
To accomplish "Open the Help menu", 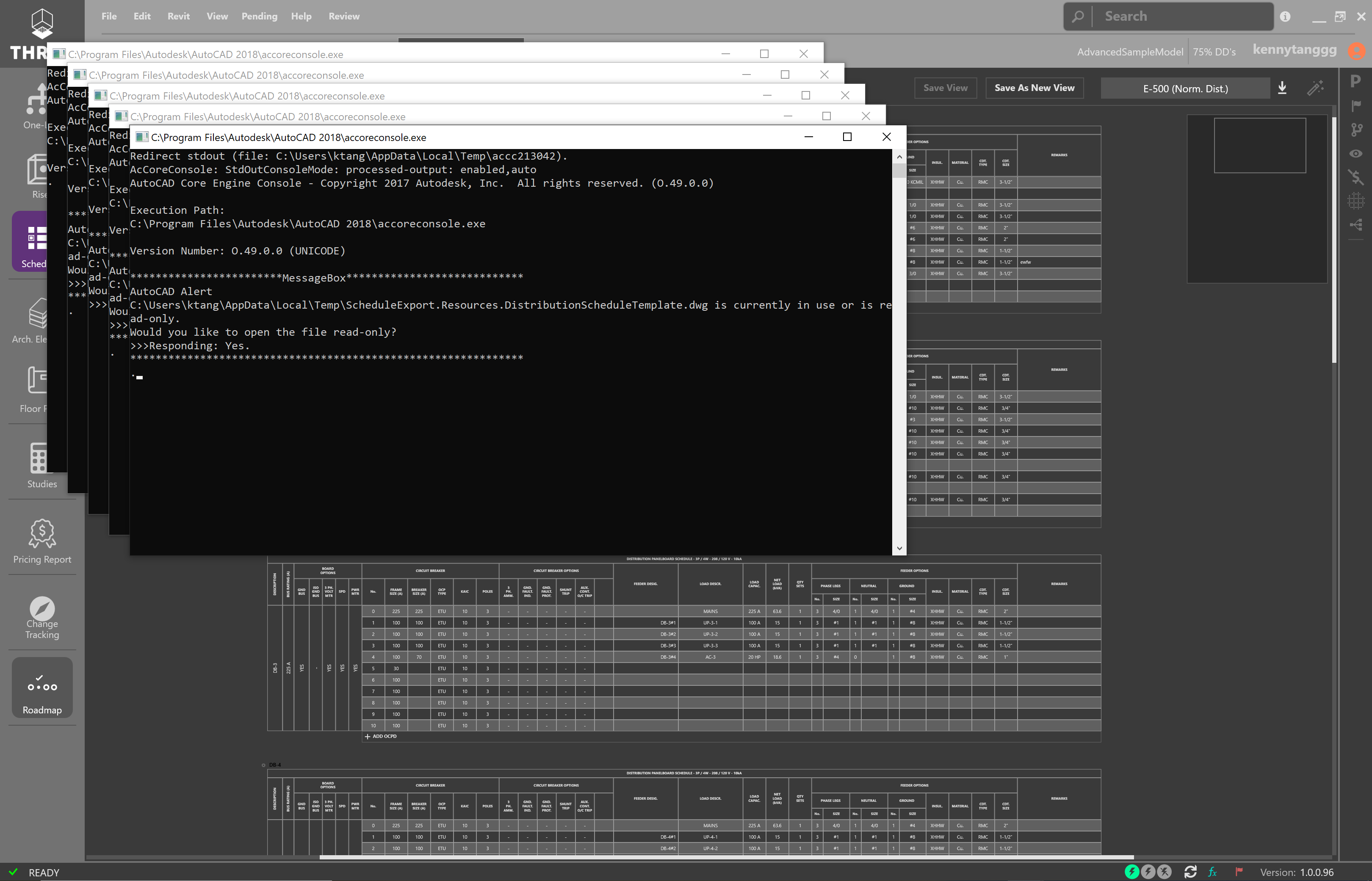I will click(301, 16).
